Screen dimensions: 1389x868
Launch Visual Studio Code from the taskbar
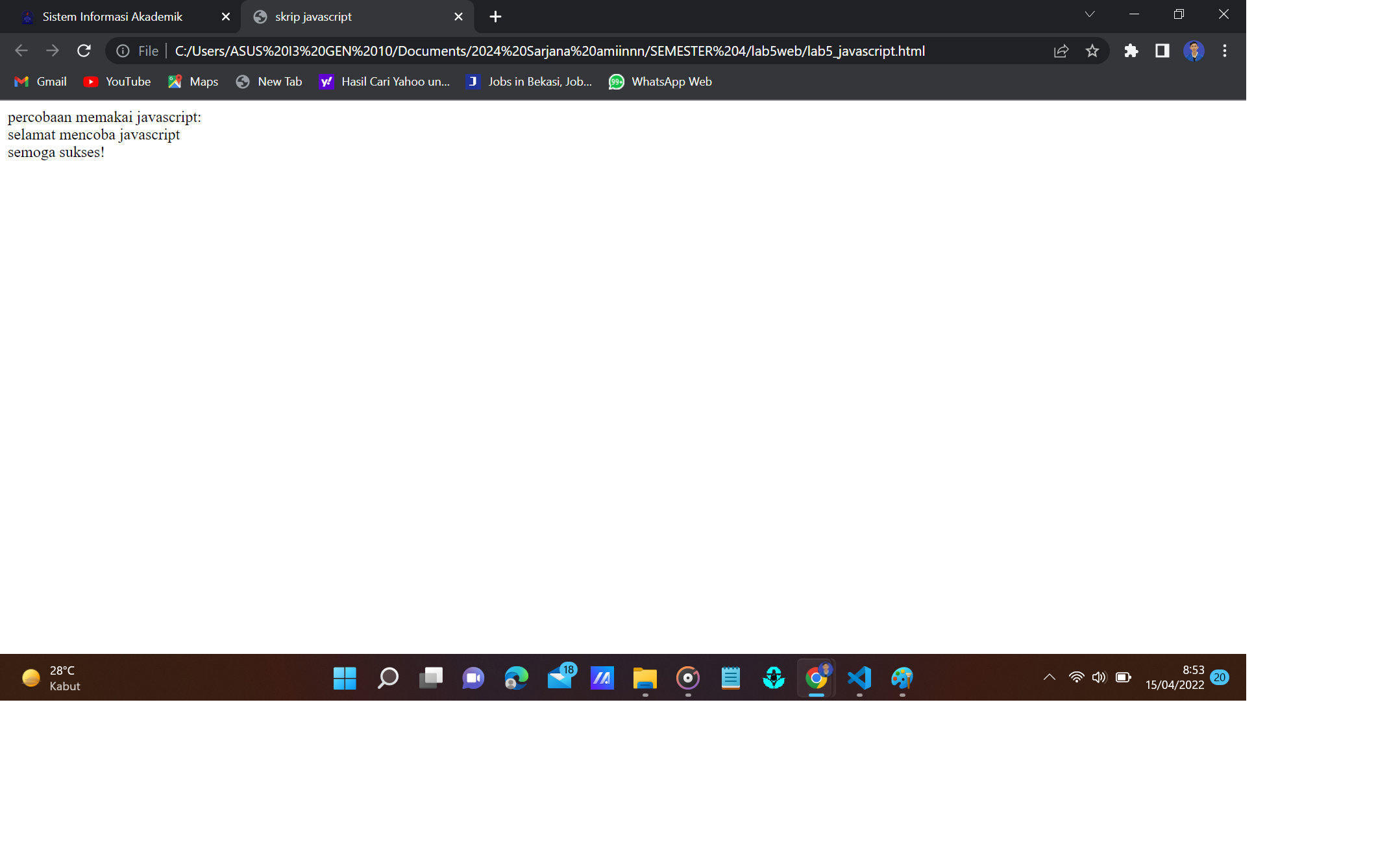tap(859, 678)
